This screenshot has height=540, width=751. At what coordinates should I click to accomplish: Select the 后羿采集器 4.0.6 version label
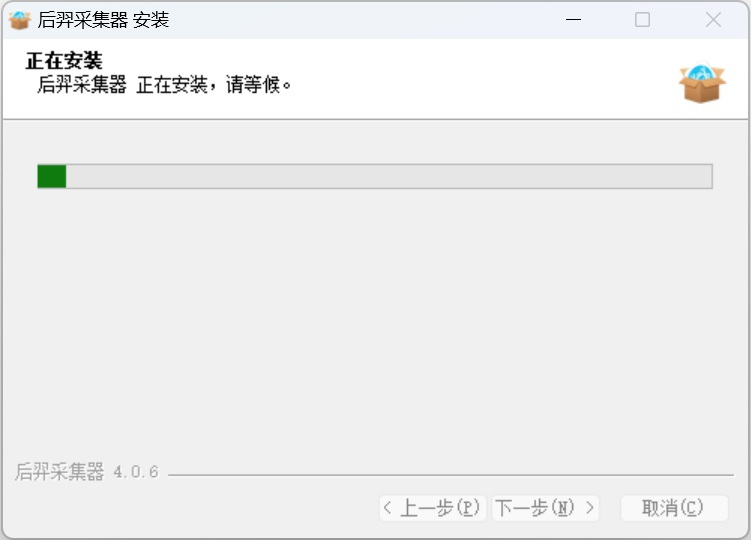[x=87, y=472]
